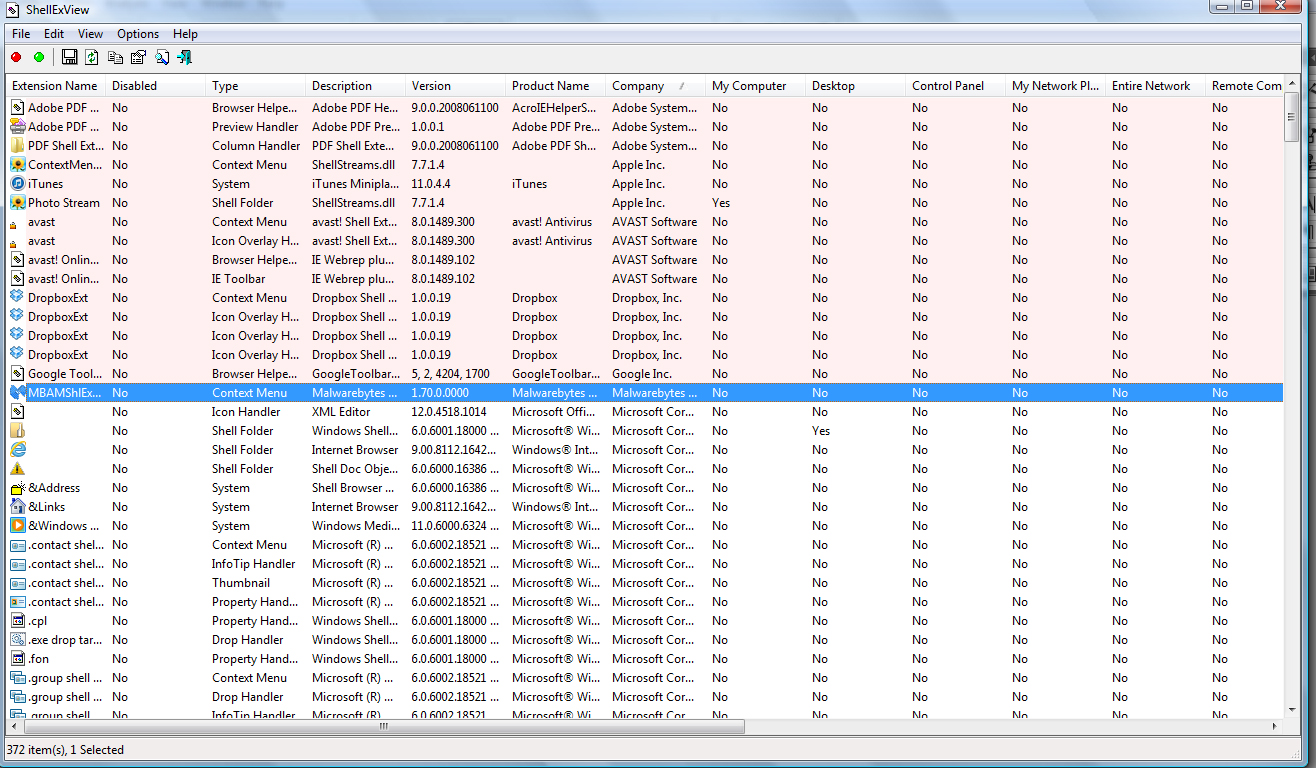The width and height of the screenshot is (1316, 768).
Task: Click the 'Column Handler' type cell
Action: (255, 146)
